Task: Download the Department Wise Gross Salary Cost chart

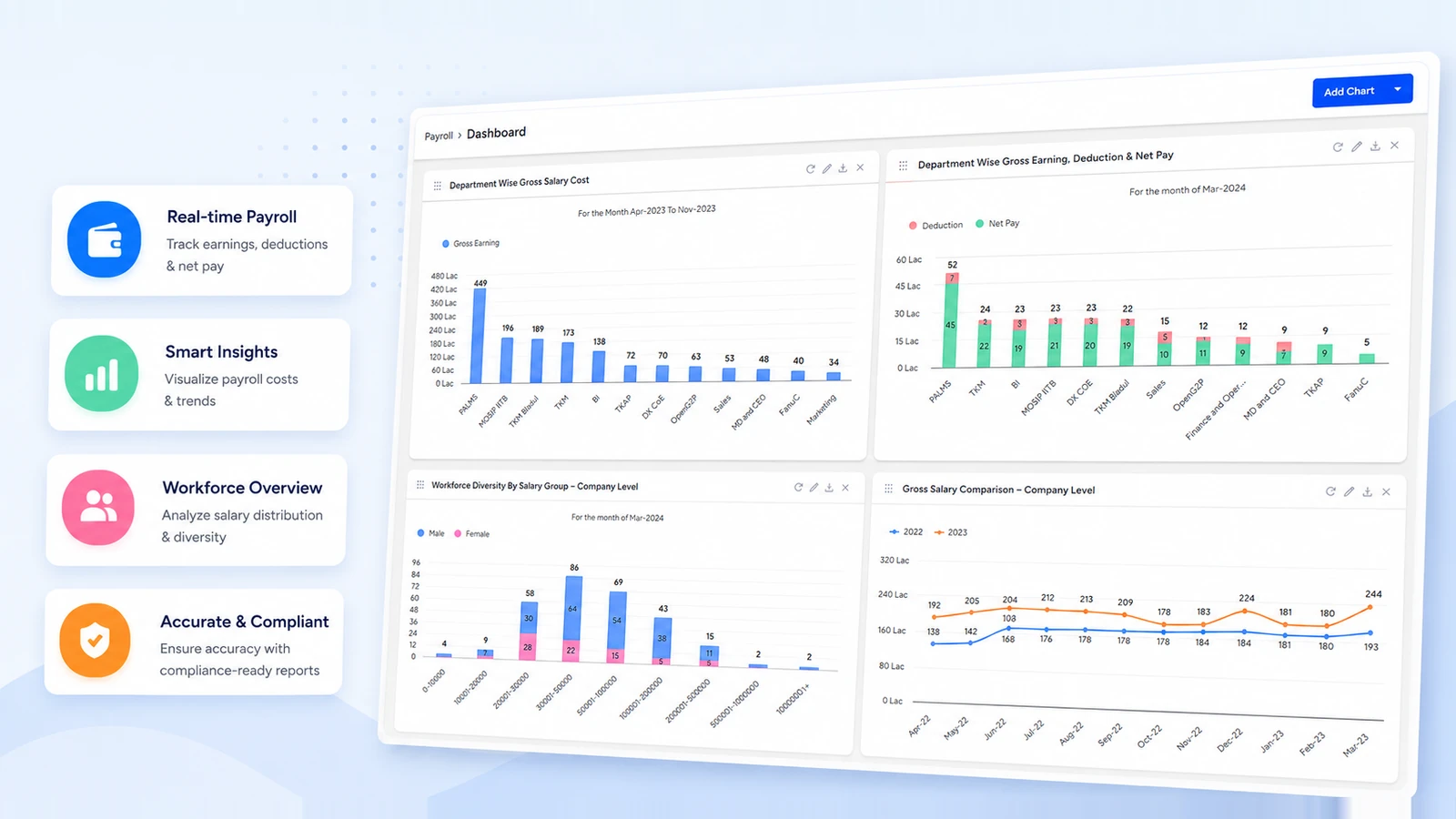Action: [843, 168]
